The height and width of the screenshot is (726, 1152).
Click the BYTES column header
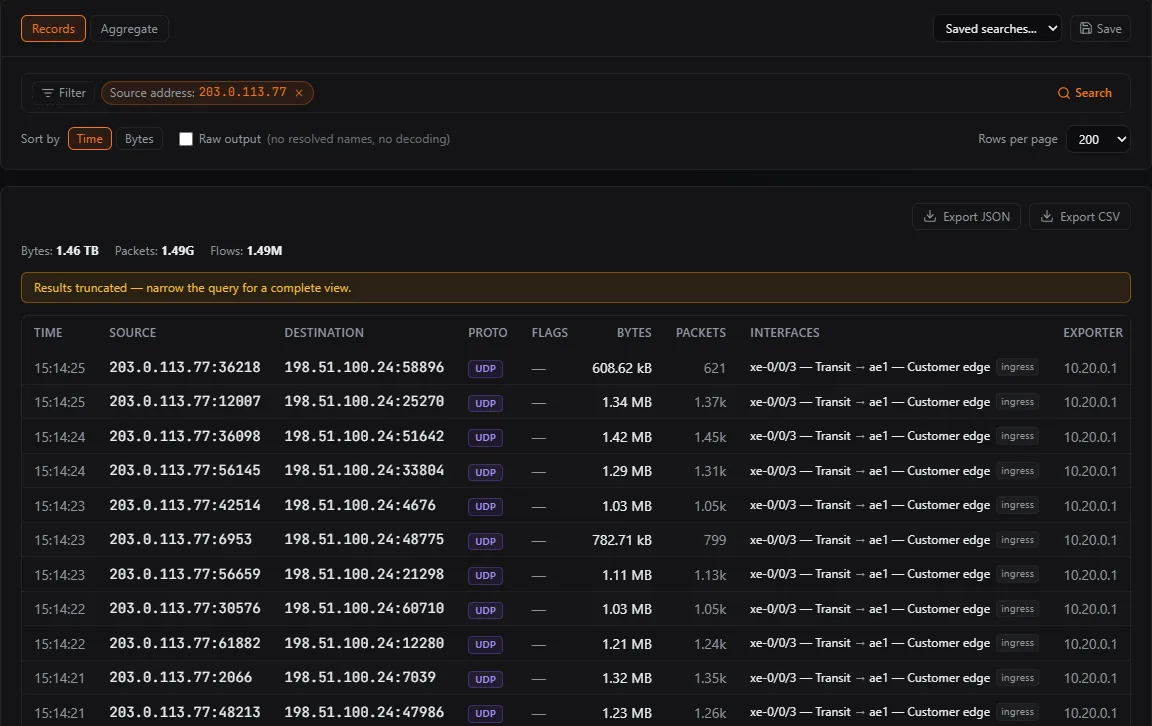tap(634, 333)
